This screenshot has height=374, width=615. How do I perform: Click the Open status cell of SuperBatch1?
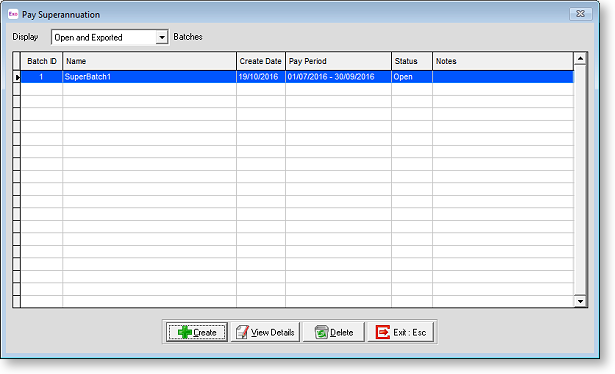coord(412,77)
